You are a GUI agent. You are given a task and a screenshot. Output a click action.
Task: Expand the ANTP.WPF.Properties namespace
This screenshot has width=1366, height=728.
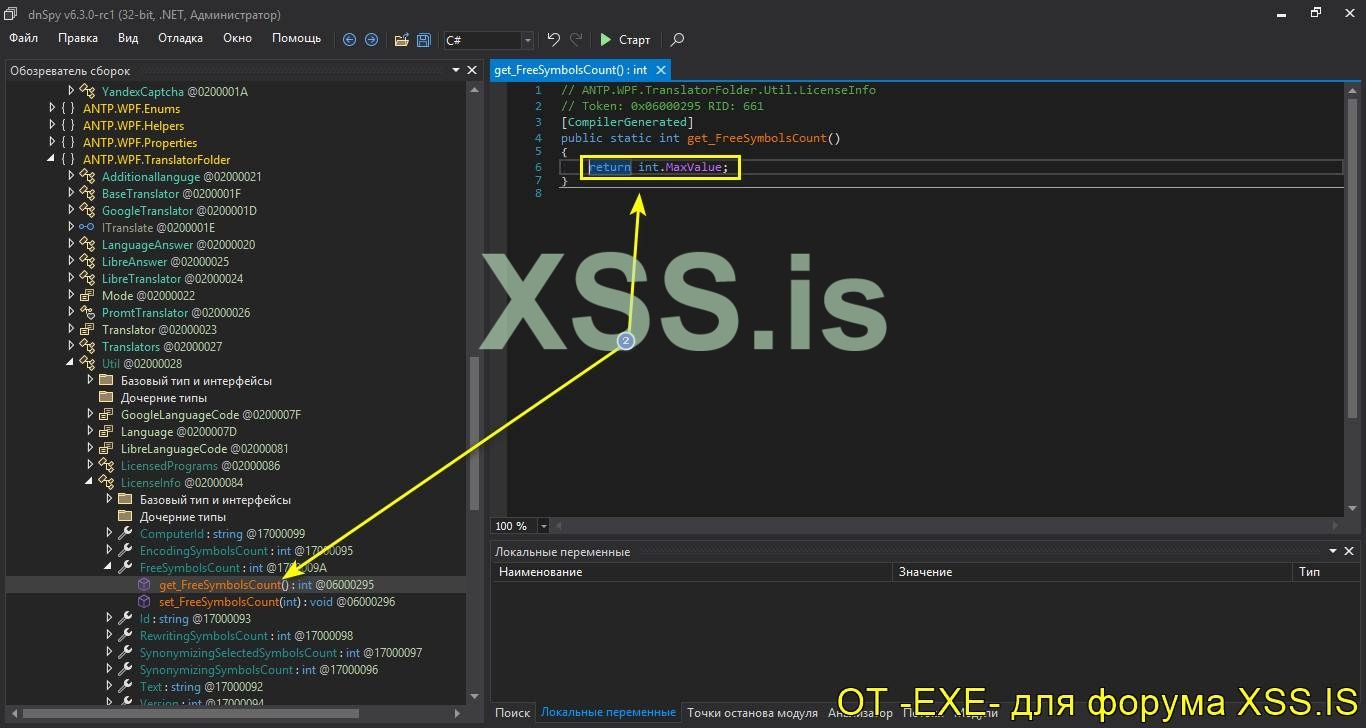click(53, 143)
